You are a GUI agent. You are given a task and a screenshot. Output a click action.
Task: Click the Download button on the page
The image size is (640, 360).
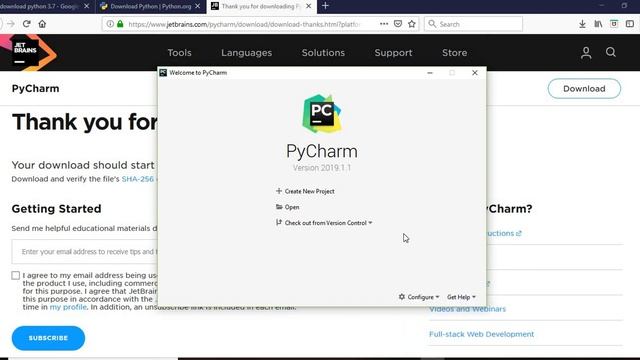point(584,89)
